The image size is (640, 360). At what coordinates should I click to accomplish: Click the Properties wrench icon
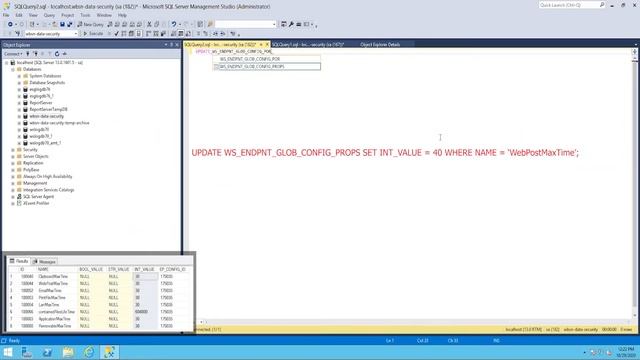pyautogui.click(x=291, y=24)
